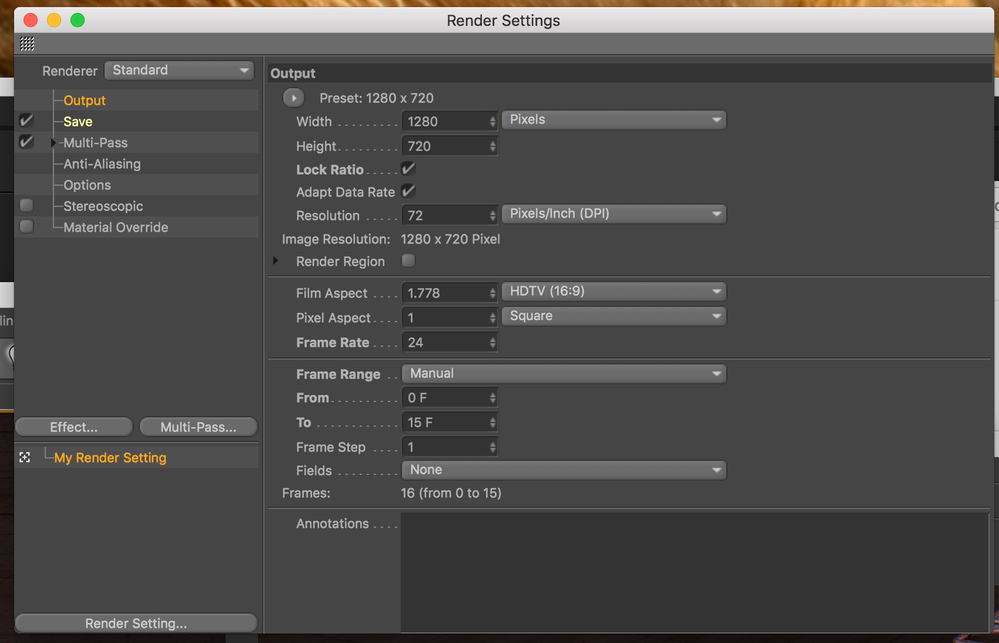Select the Options section
Image resolution: width=999 pixels, height=643 pixels.
(87, 185)
